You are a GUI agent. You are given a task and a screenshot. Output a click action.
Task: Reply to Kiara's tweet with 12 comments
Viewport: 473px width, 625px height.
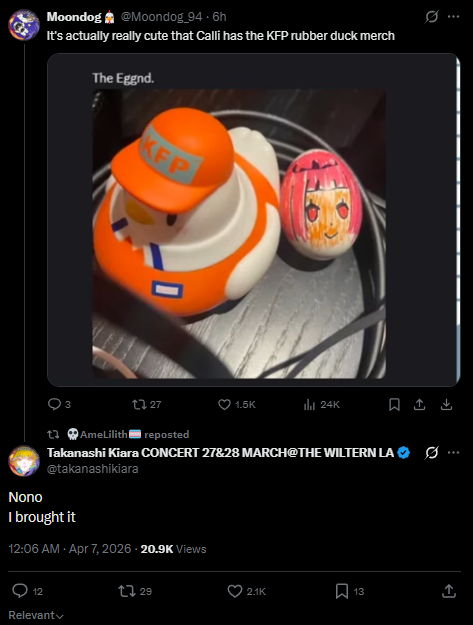pyautogui.click(x=20, y=591)
